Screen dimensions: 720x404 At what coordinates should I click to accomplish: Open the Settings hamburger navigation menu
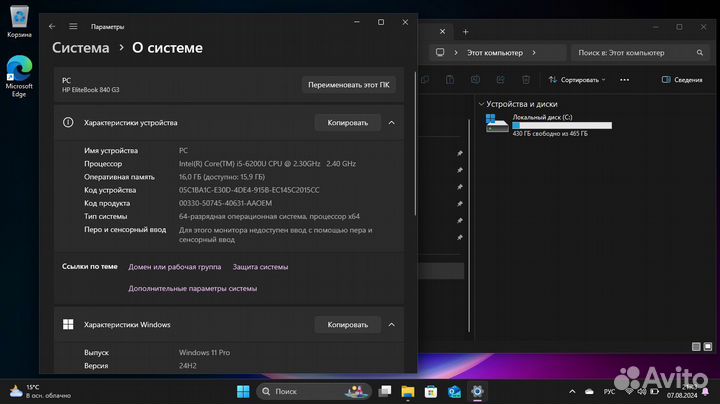coord(73,27)
